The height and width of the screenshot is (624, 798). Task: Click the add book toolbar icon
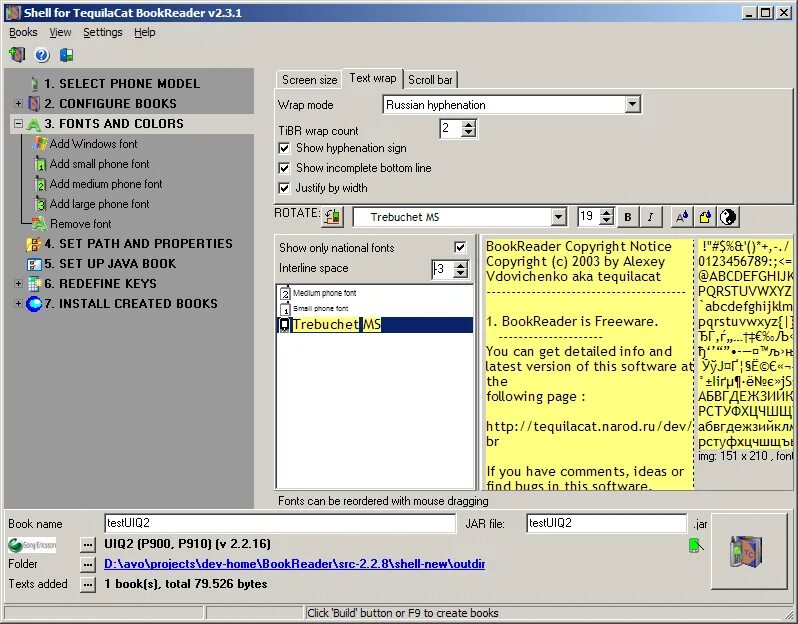coord(17,54)
